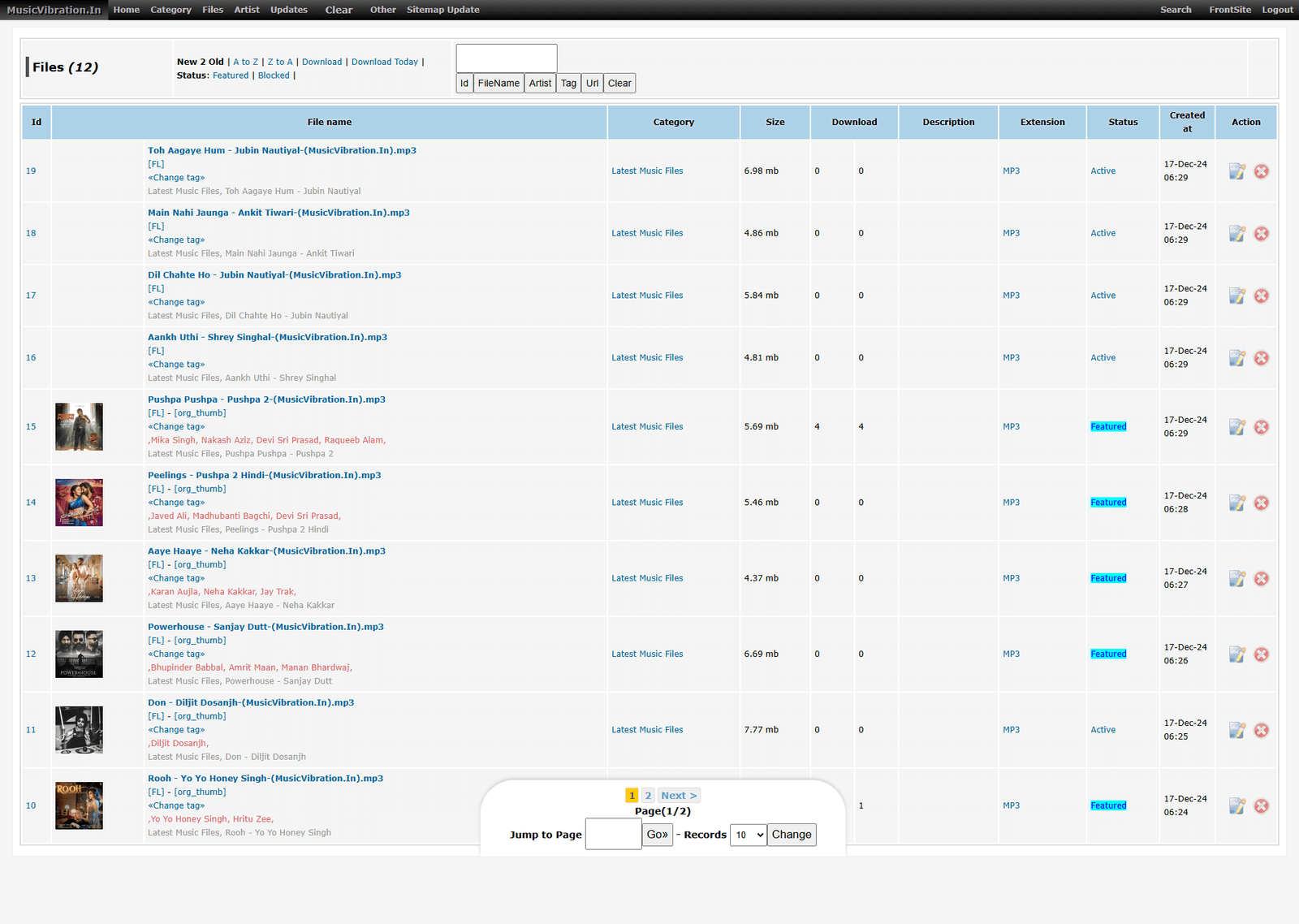Open the Records per page dropdown
Image resolution: width=1299 pixels, height=924 pixels.
(x=748, y=835)
